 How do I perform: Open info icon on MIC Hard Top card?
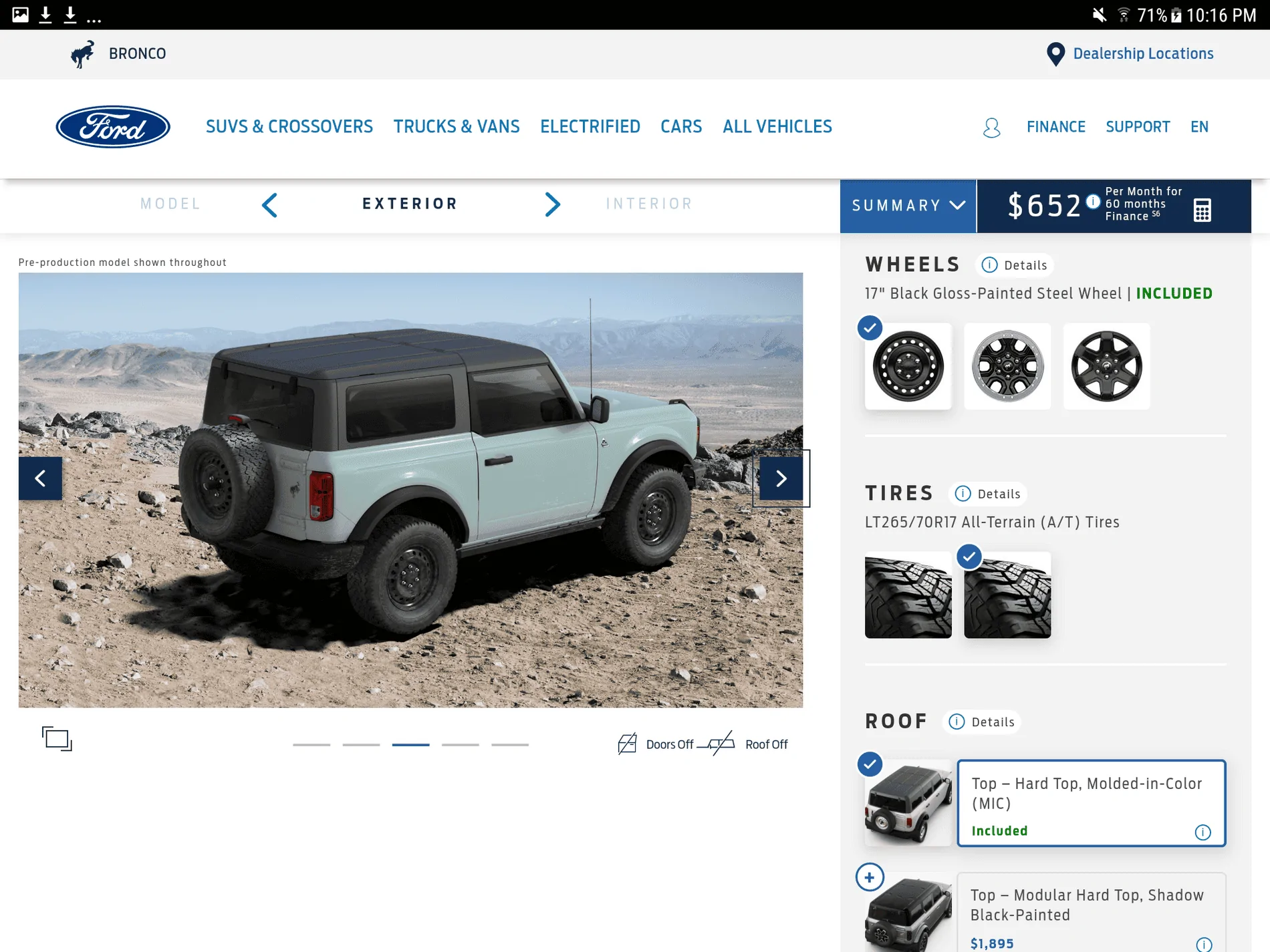point(1202,832)
